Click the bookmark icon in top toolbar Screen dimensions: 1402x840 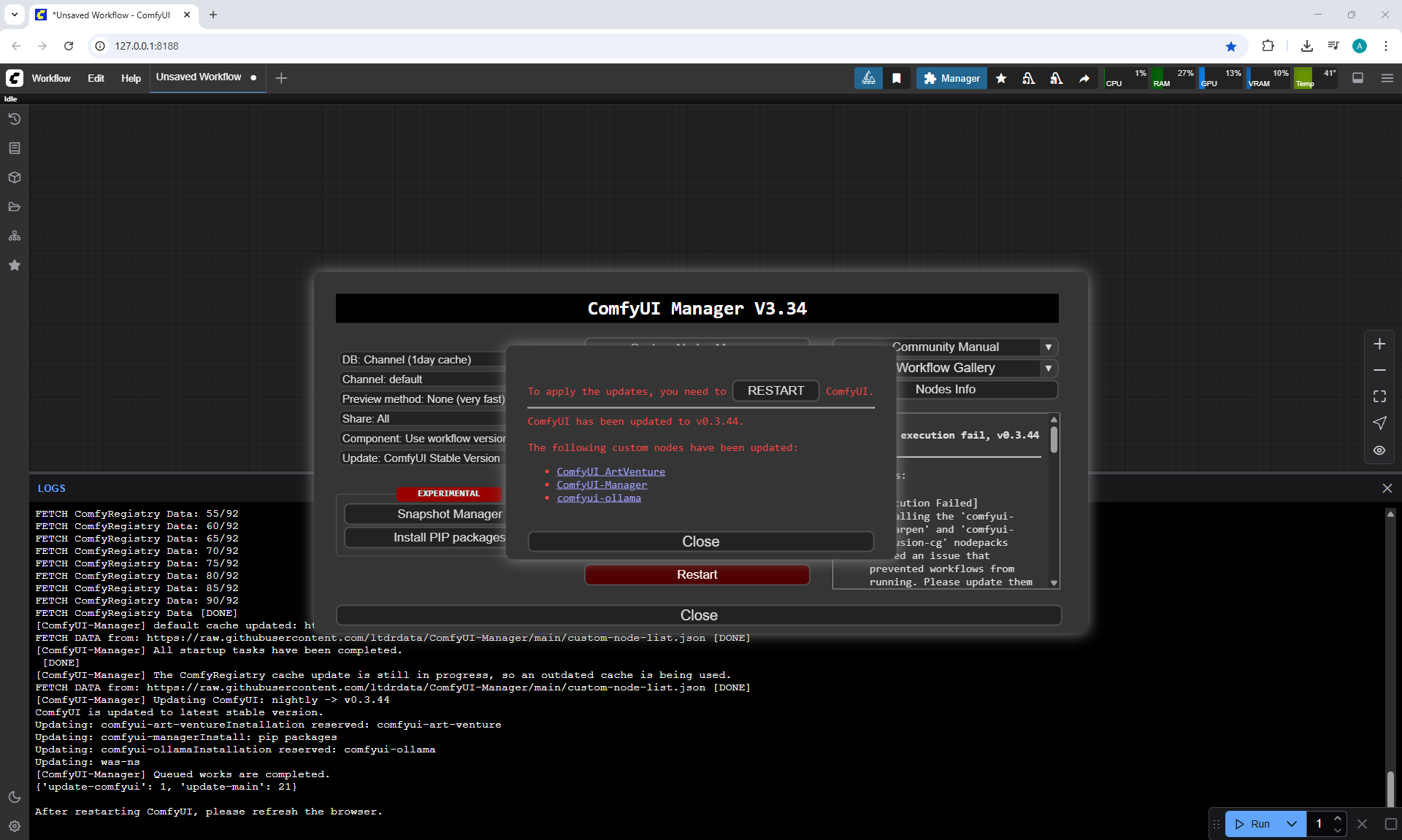click(x=897, y=78)
